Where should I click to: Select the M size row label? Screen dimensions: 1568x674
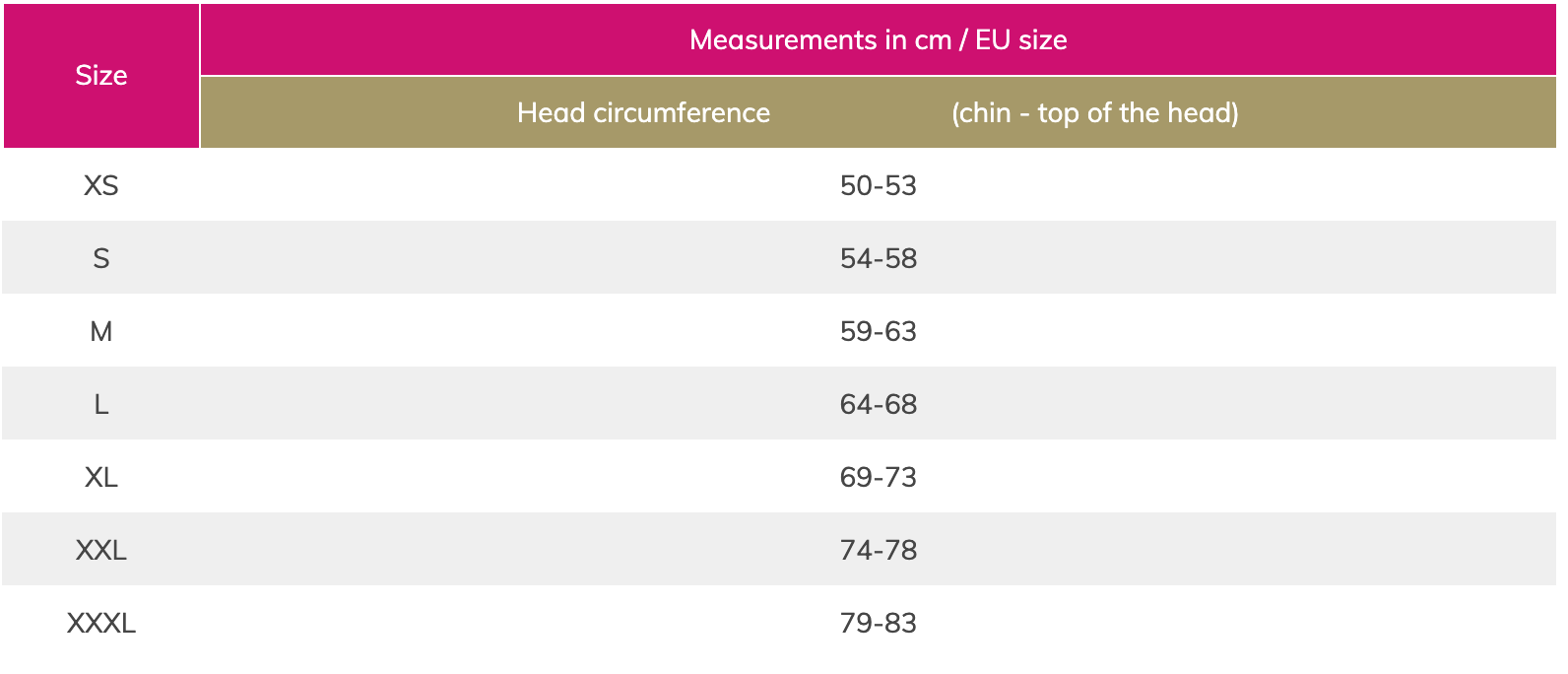click(x=101, y=331)
